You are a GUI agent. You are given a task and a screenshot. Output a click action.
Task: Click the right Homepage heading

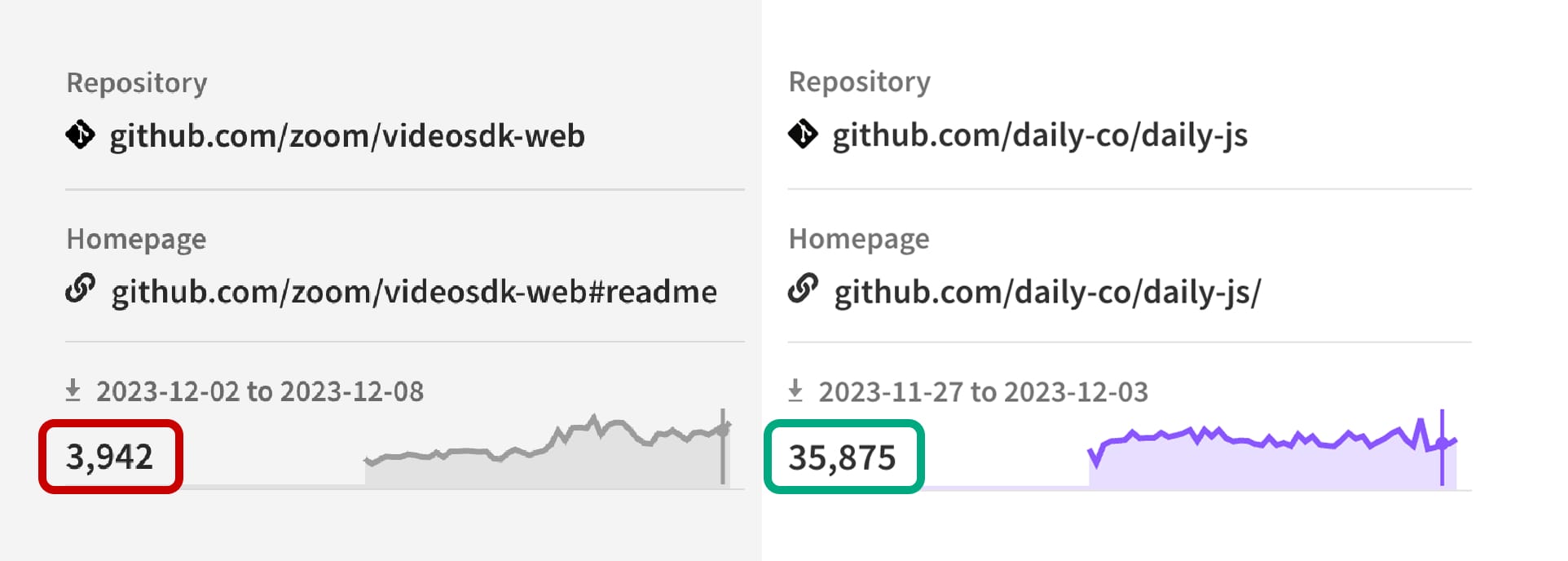click(x=859, y=239)
